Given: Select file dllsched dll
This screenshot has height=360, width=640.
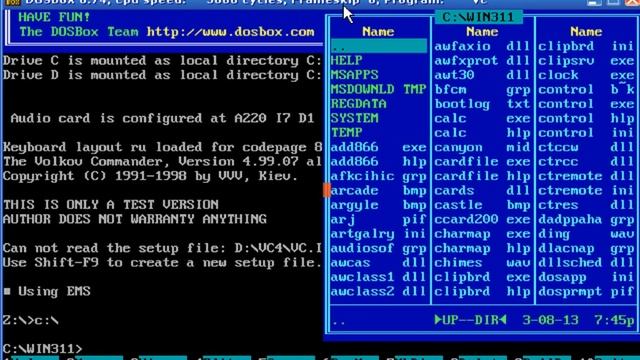Looking at the screenshot, I should coord(586,263).
